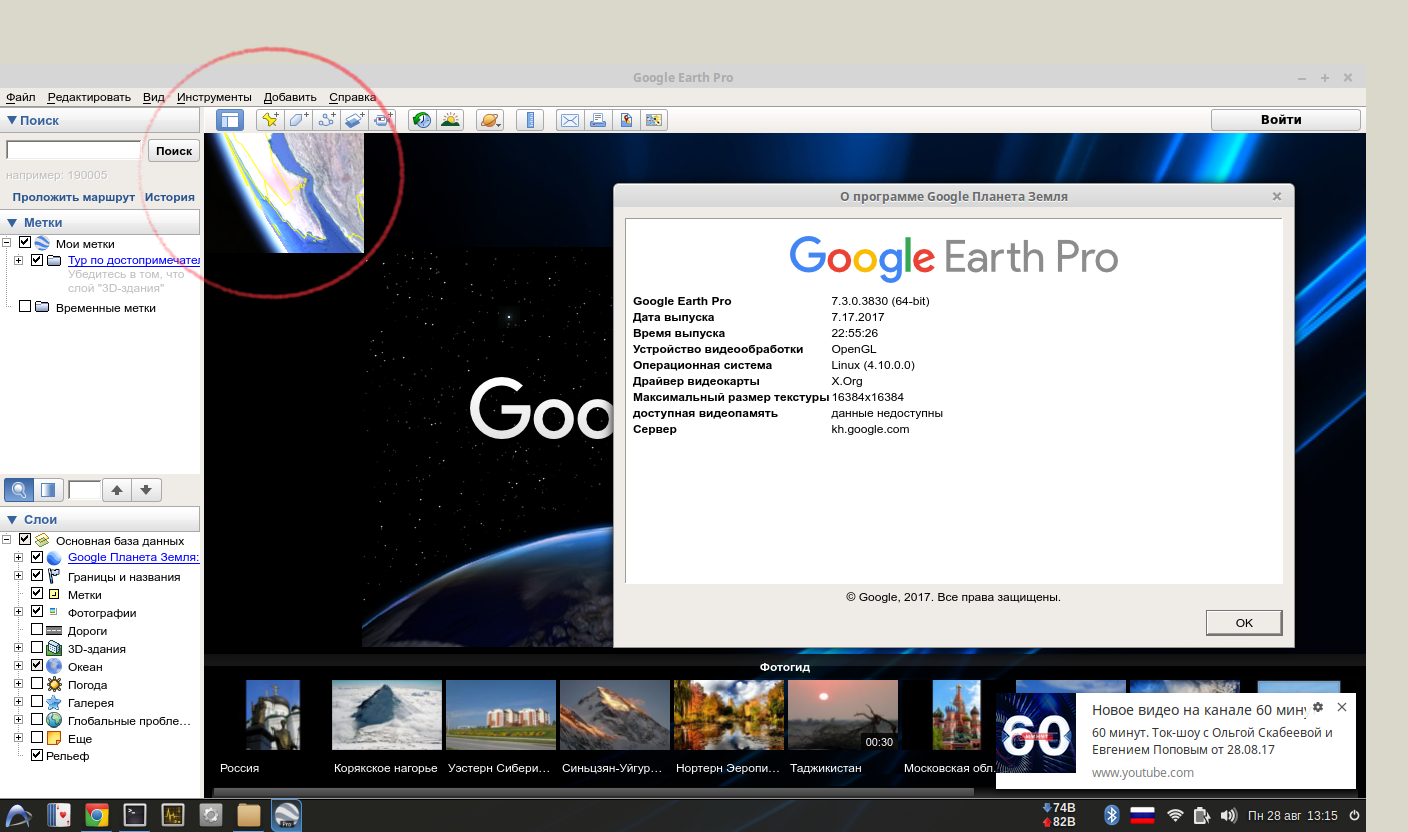Uncheck the Океан layer checkbox
The height and width of the screenshot is (832, 1408).
click(37, 666)
